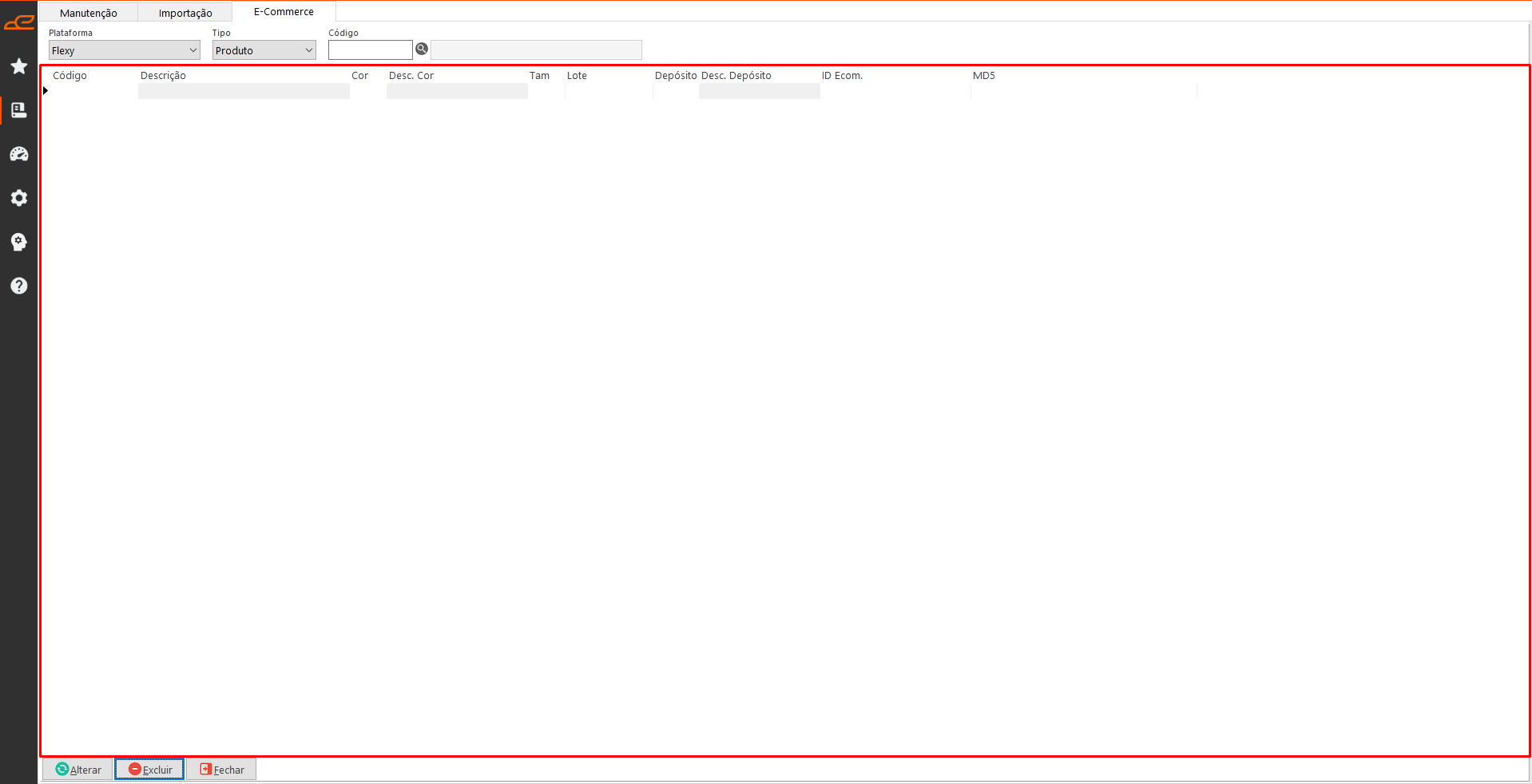
Task: Expand the Tipo dropdown showing Produto
Action: (264, 50)
